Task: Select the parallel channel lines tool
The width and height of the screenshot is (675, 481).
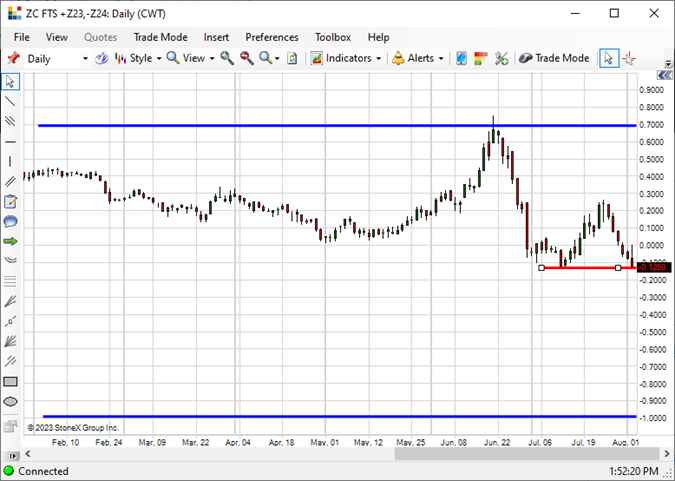Action: 10,121
